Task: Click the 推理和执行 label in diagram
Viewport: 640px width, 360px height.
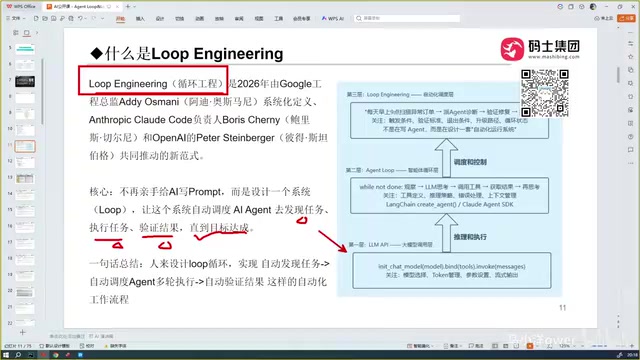Action: [x=470, y=237]
